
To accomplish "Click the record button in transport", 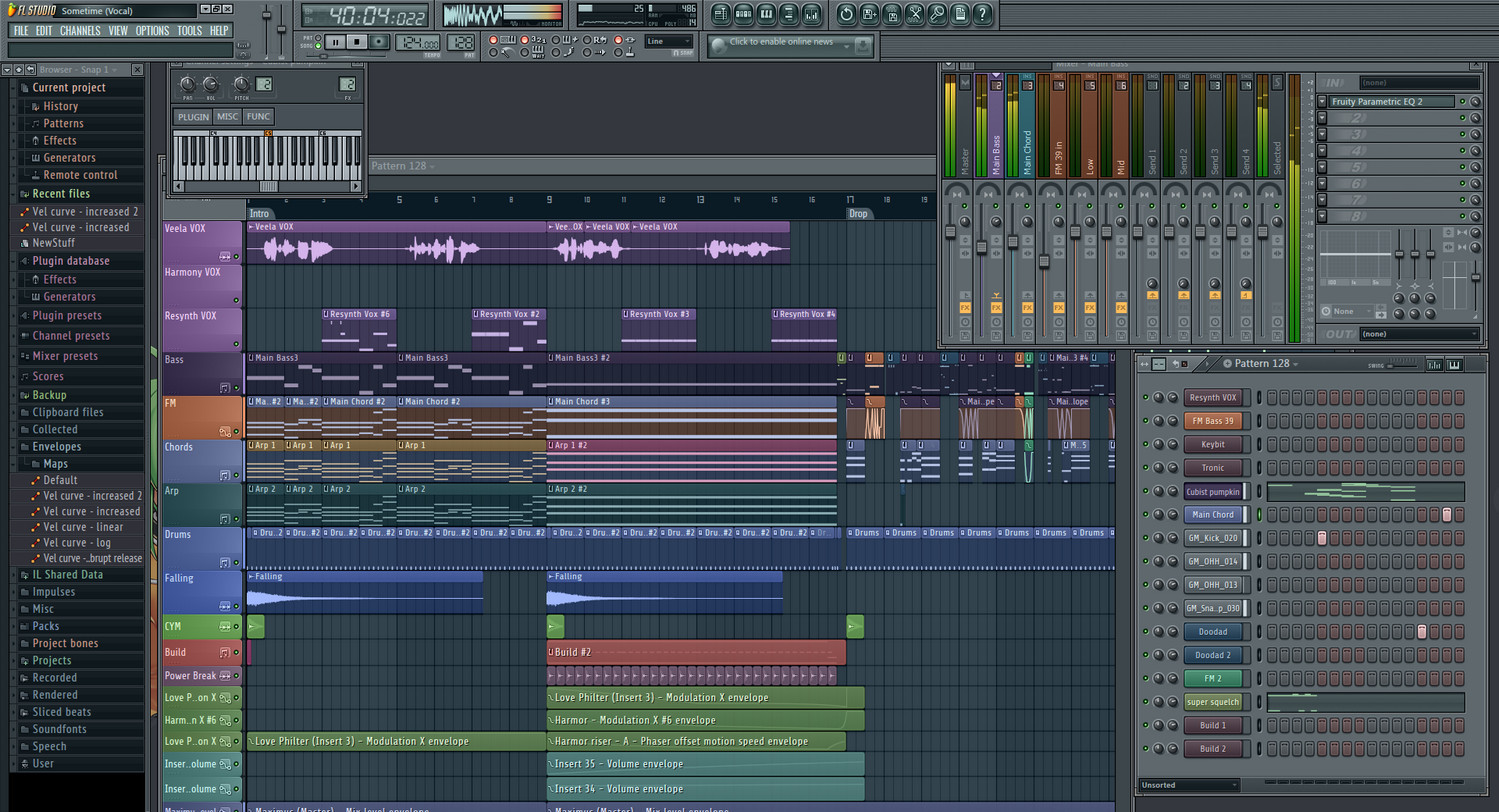I will pyautogui.click(x=379, y=42).
